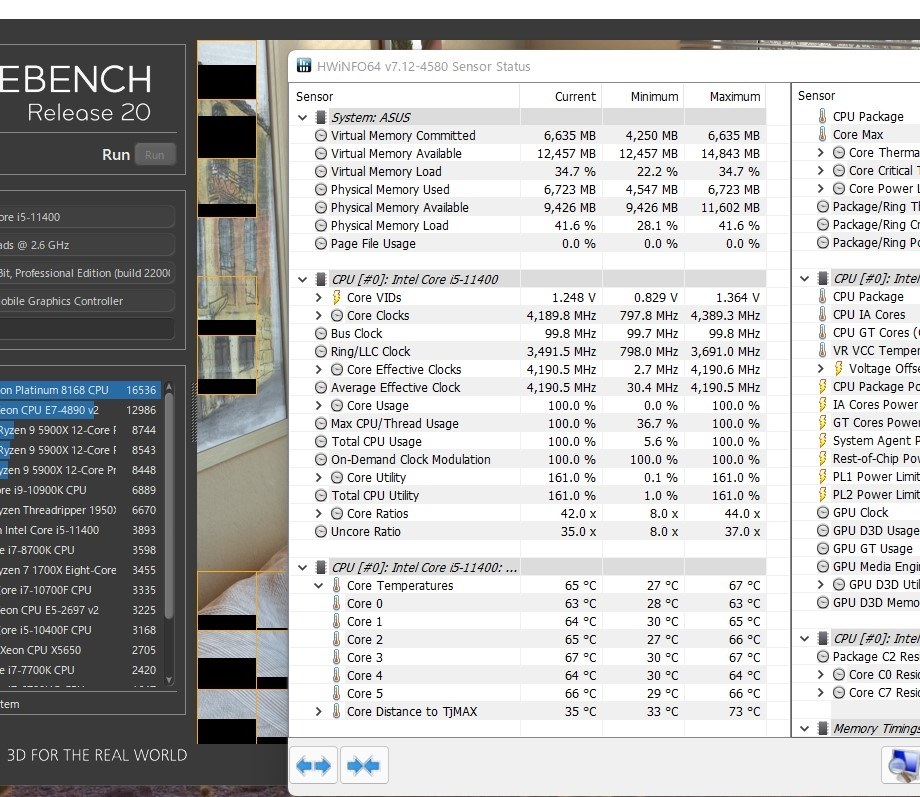Click the clock icon beside Bus Clock
The width and height of the screenshot is (920, 797).
(320, 333)
